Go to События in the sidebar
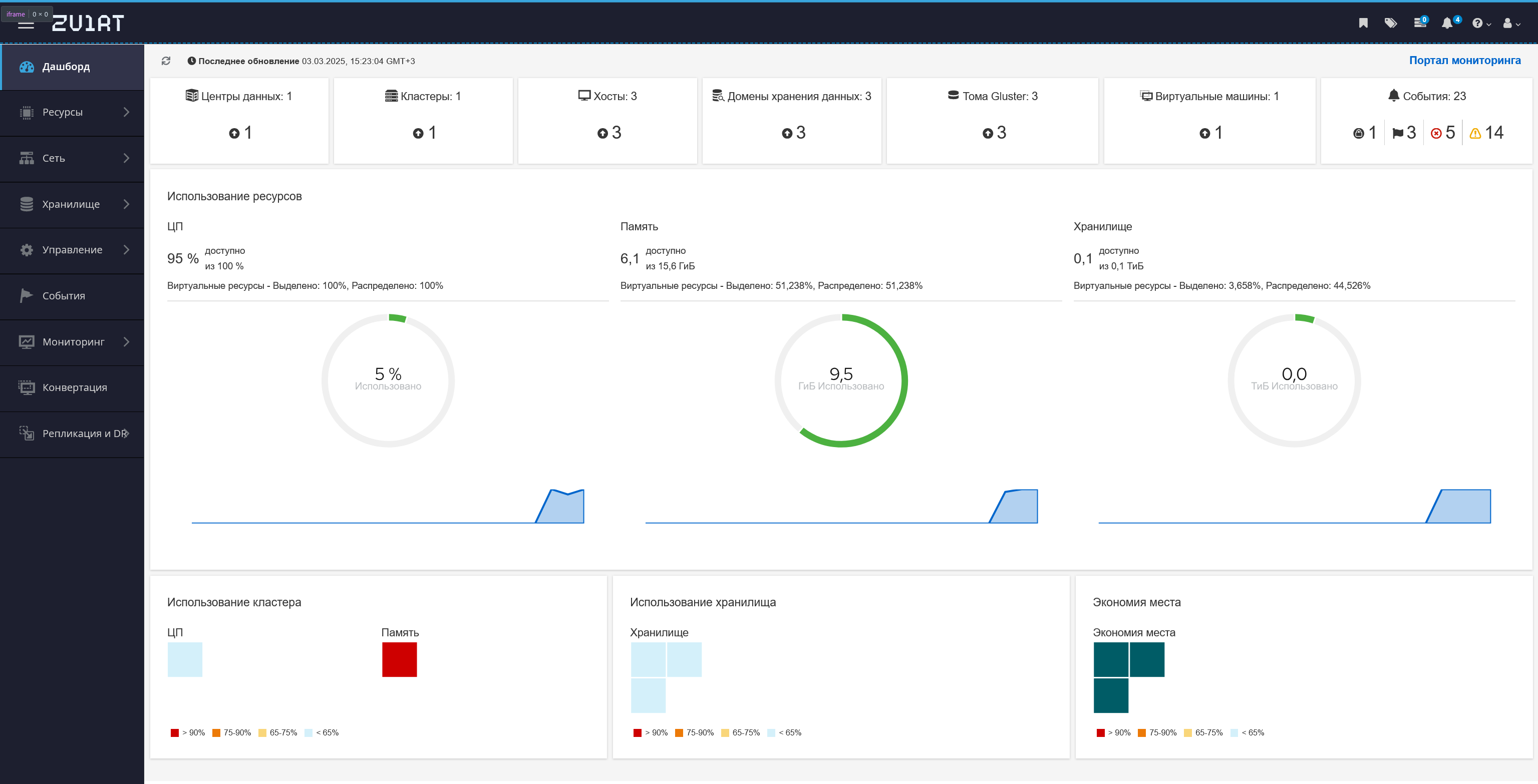Screen dimensions: 1538x784 point(72,296)
